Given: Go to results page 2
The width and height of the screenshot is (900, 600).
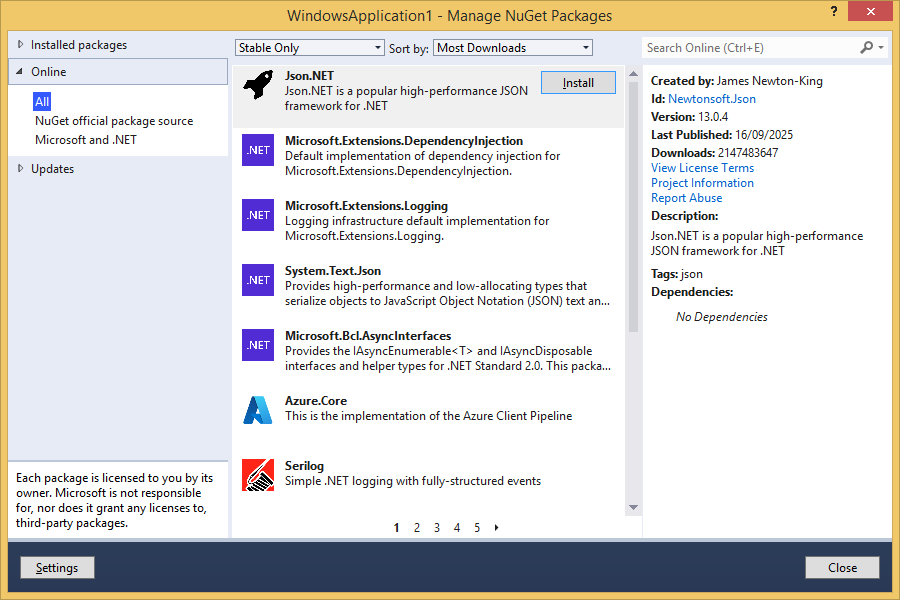Looking at the screenshot, I should pos(417,528).
